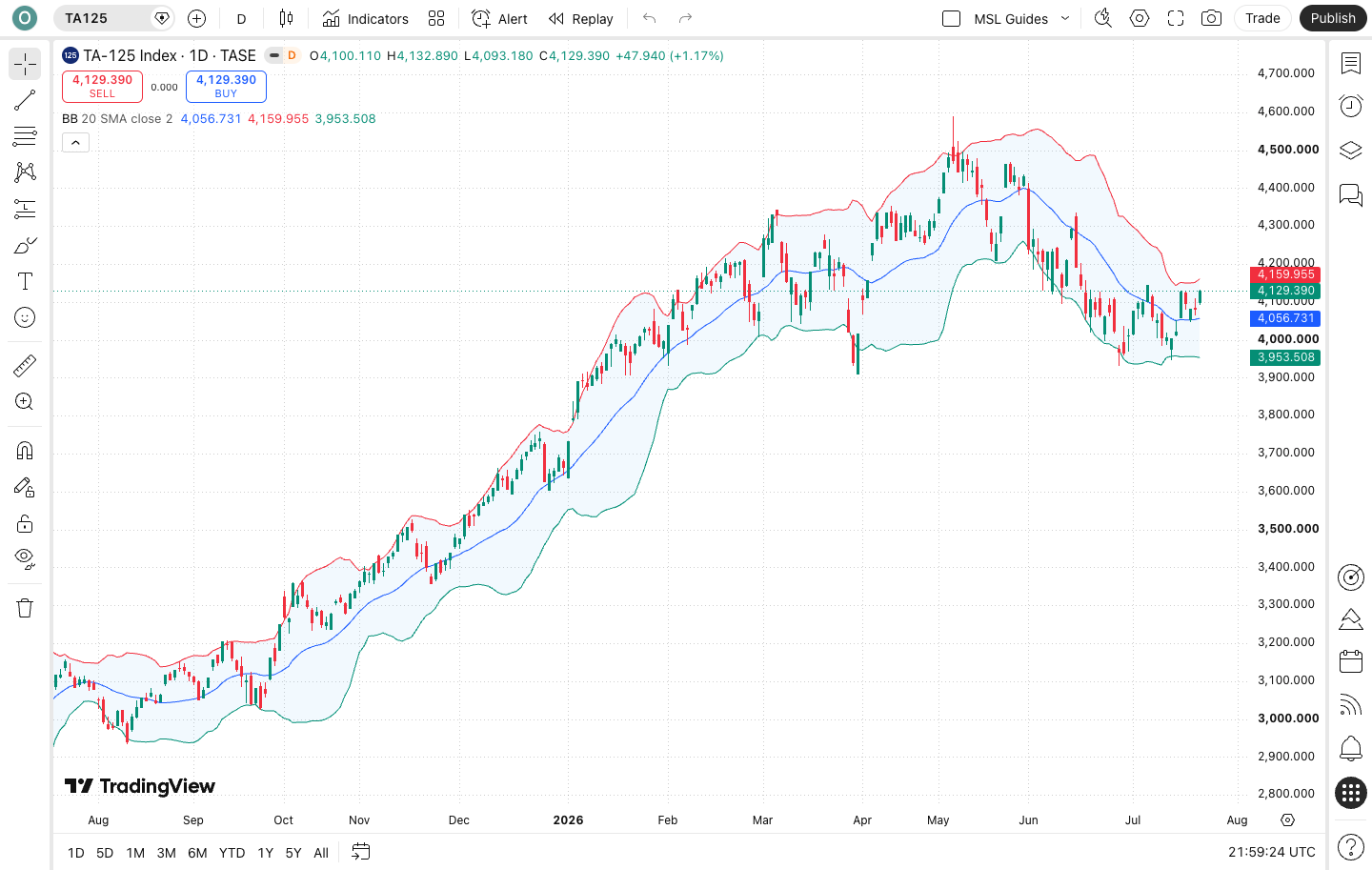Click the green 3,953.508 lower band label
The height and width of the screenshot is (870, 1372).
(1285, 357)
